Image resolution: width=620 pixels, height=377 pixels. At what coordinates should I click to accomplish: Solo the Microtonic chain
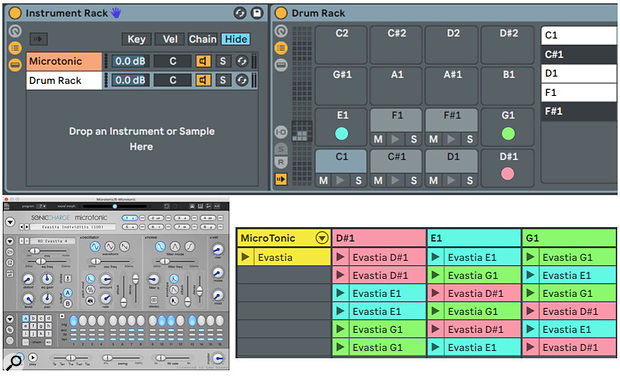point(223,61)
